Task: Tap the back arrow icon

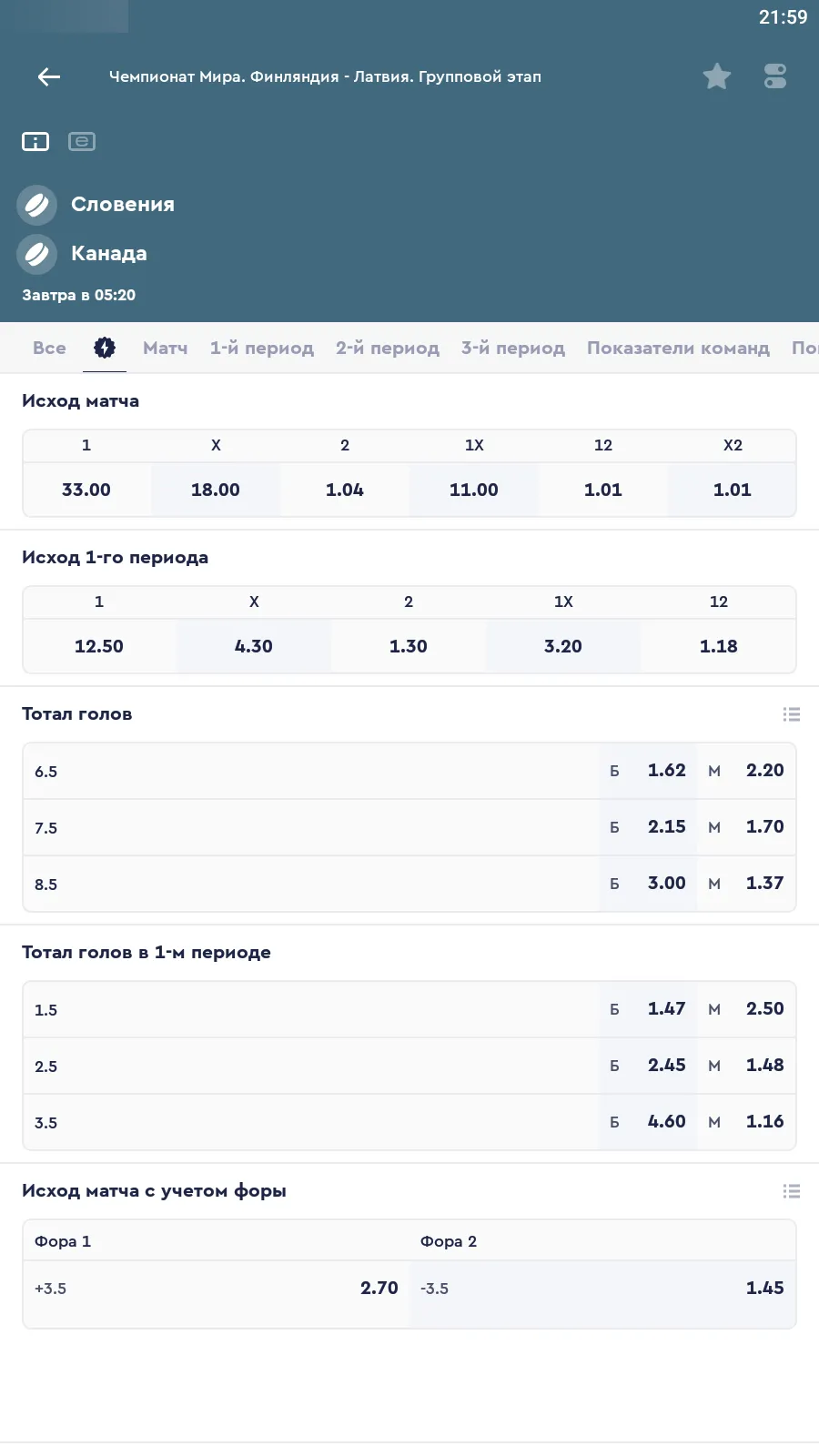Action: [x=49, y=77]
